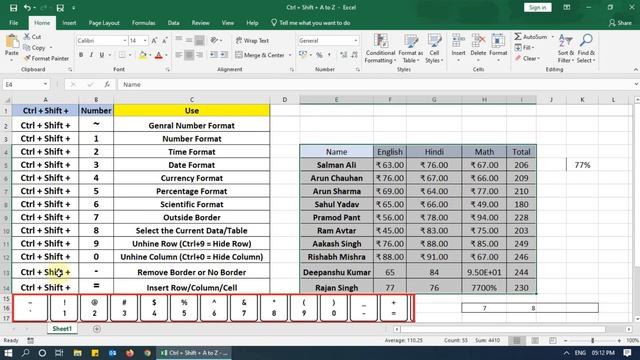This screenshot has height=360, width=640.
Task: Toggle Align Left
Action: 179,55
